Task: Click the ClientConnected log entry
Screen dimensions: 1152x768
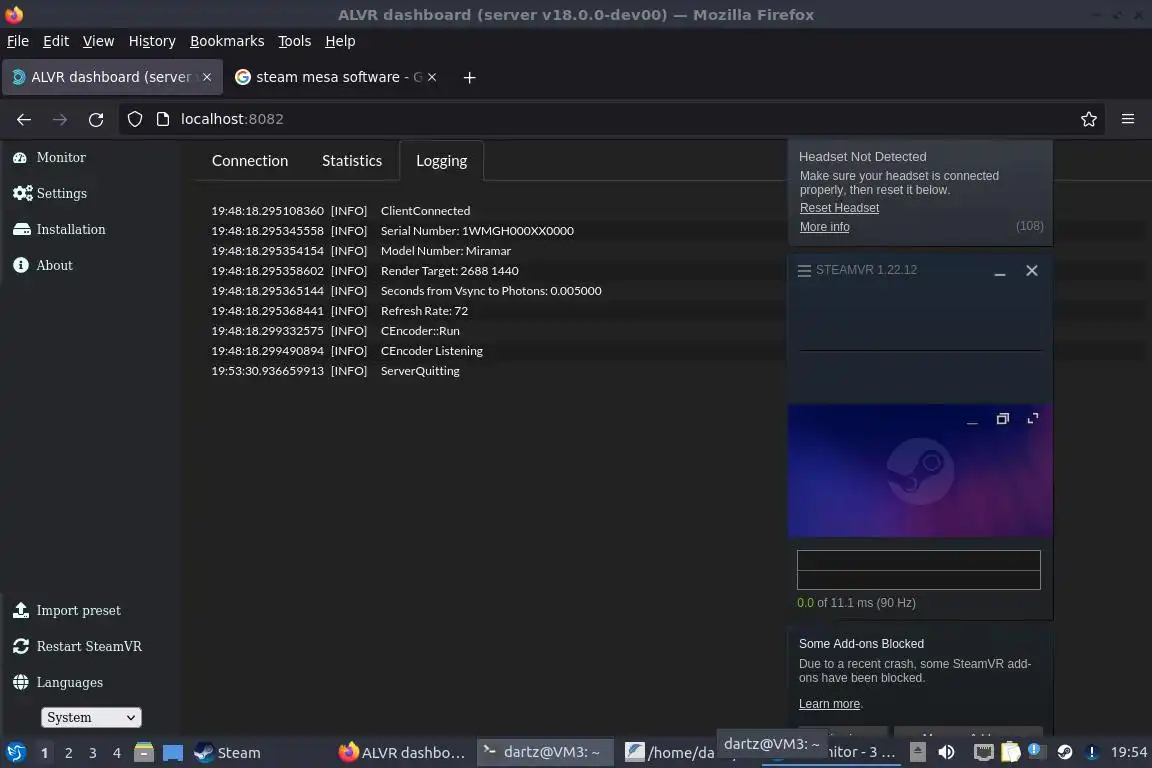Action: click(425, 211)
